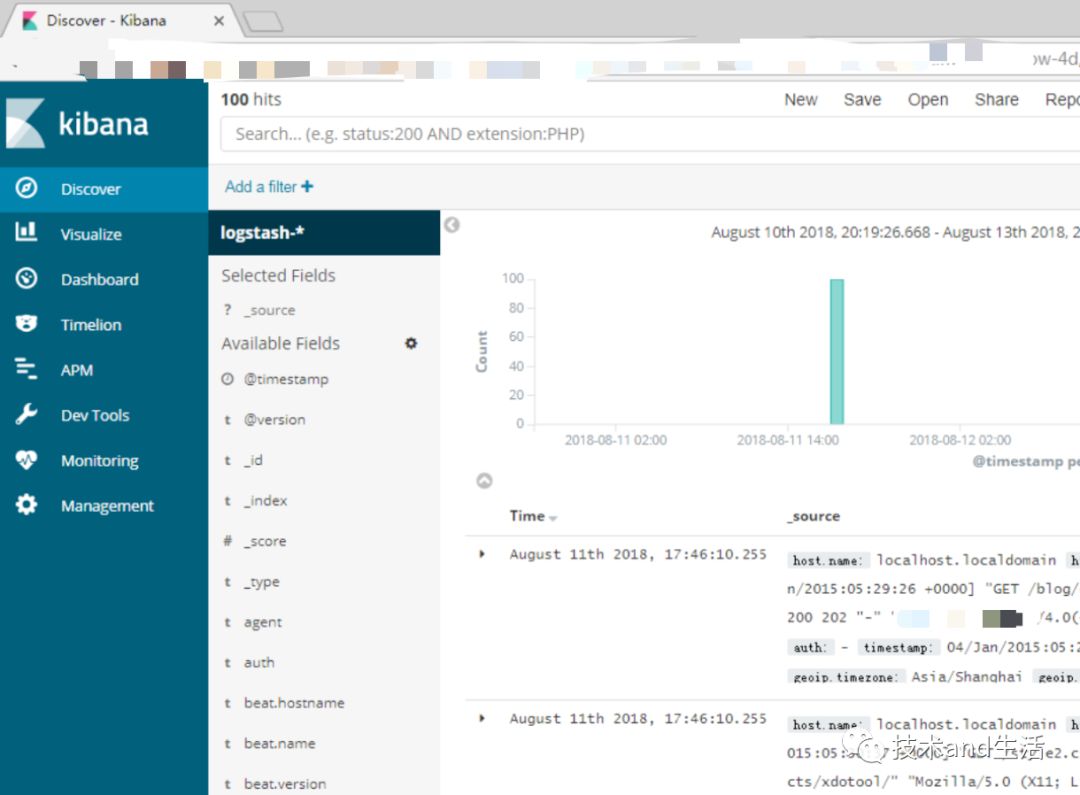The height and width of the screenshot is (795, 1080).
Task: Sort by Time column arrow
Action: click(553, 518)
